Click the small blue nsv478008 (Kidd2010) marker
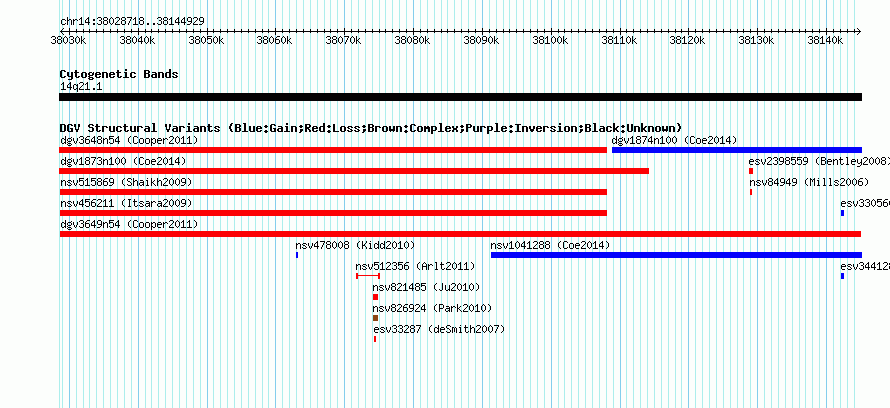The height and width of the screenshot is (408, 890). point(297,255)
